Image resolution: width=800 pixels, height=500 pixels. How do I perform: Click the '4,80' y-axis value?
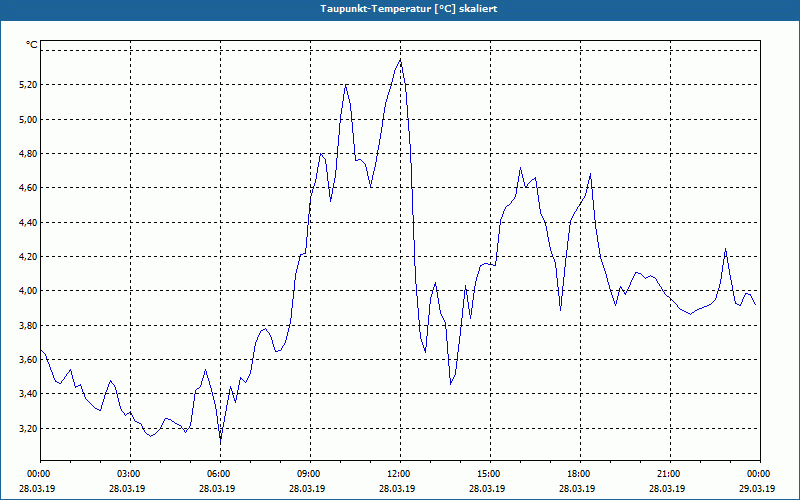(28, 154)
